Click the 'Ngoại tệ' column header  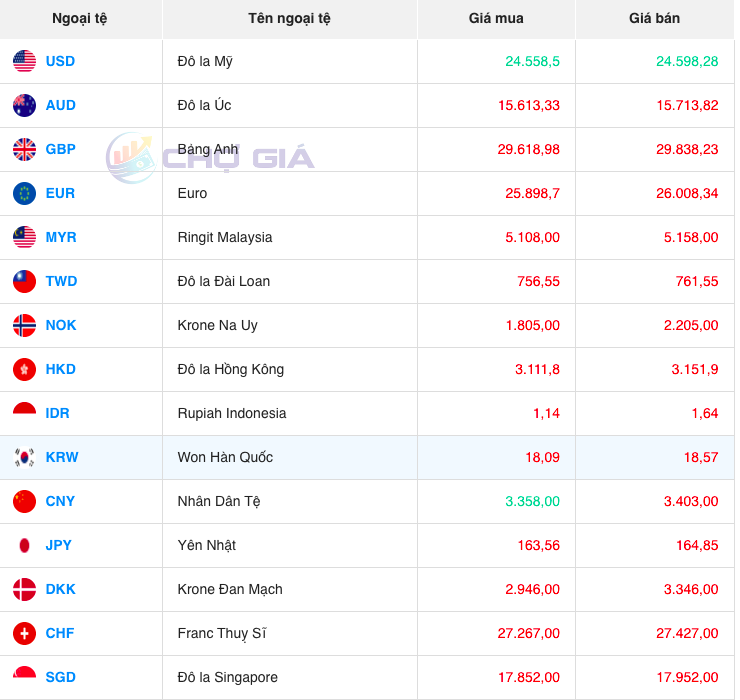tap(81, 18)
